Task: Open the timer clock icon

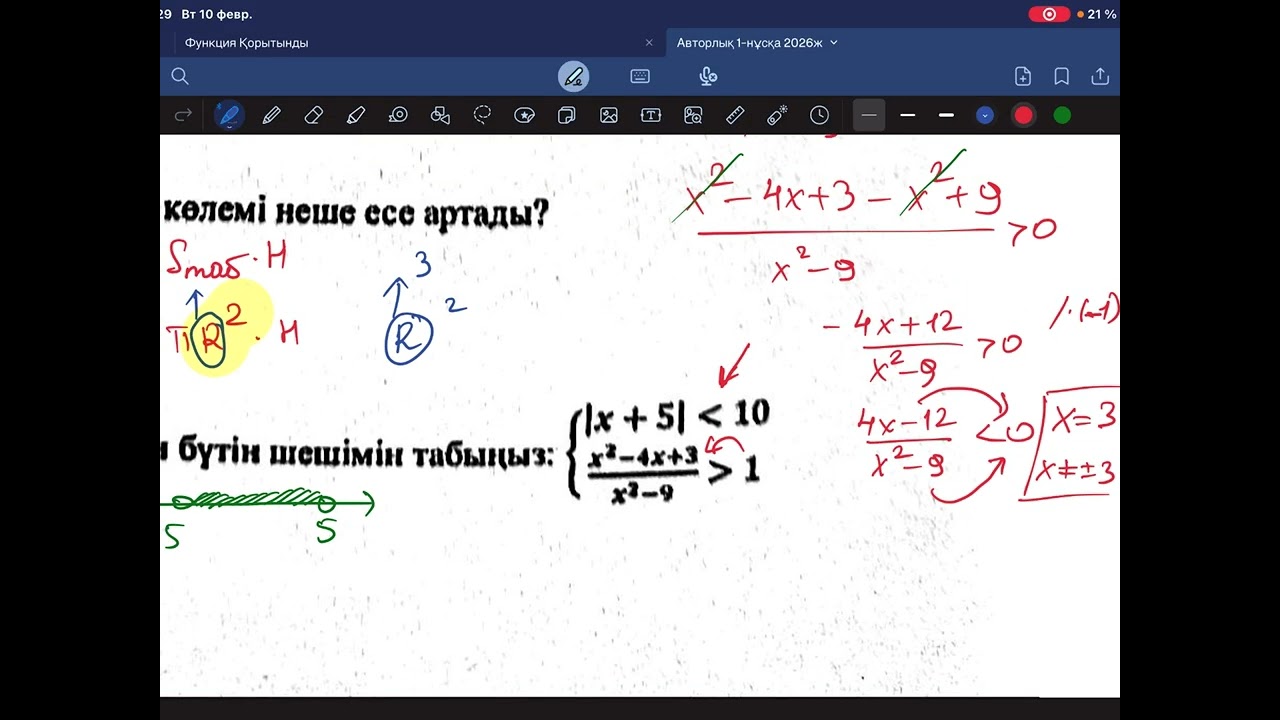Action: pos(819,115)
